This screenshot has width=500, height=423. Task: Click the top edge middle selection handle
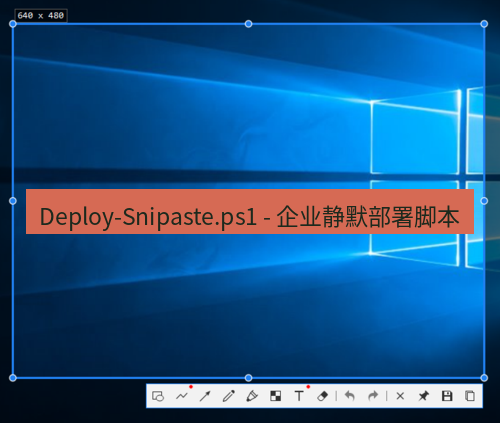tap(248, 24)
